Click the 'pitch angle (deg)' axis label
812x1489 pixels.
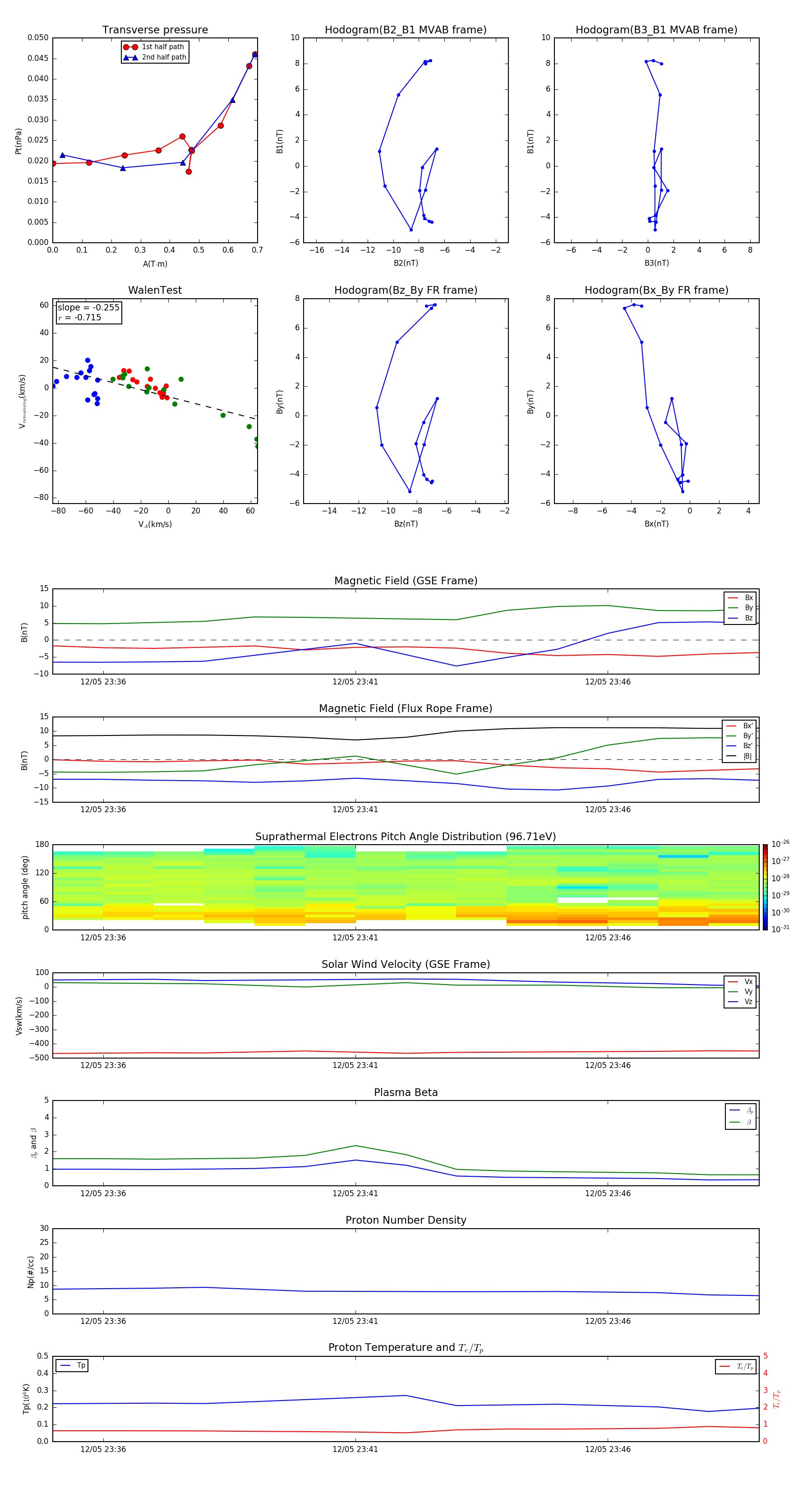[25, 887]
